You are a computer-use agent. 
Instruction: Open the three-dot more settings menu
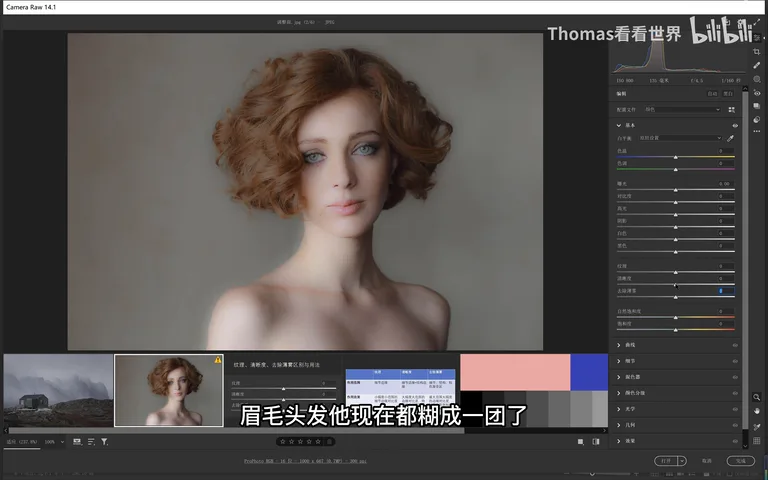[x=757, y=131]
